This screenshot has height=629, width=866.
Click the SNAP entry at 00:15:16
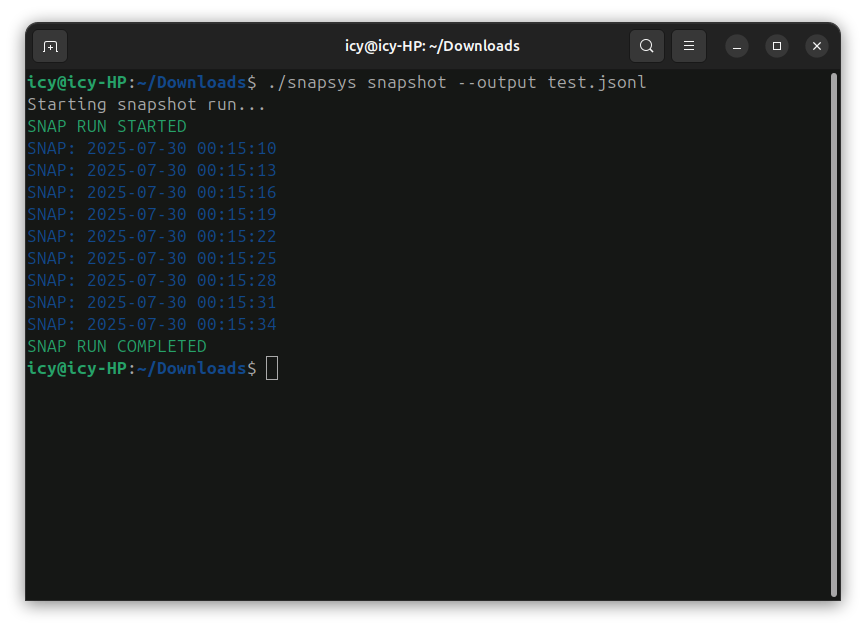151,192
